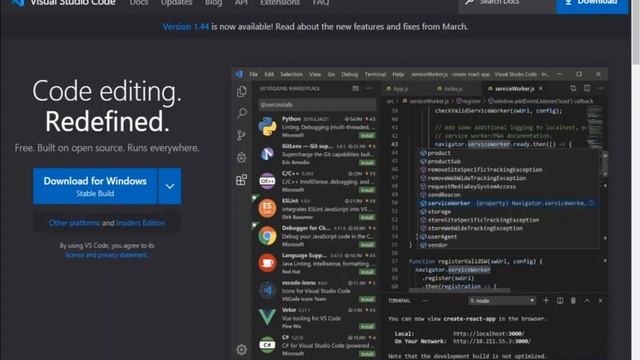Screen dimensions: 640x360
Task: Go to the Extensions page in site navigation
Action: [280, 3]
